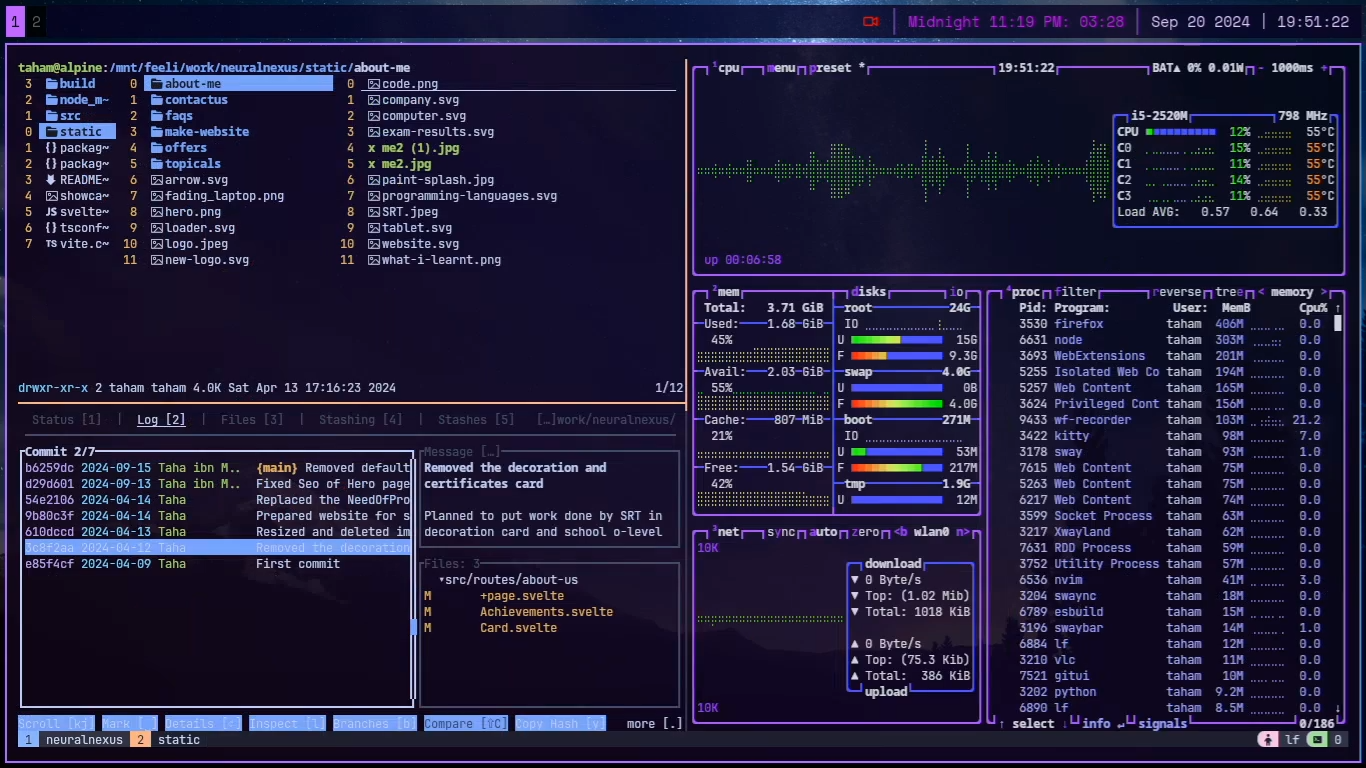
Task: Click image icon beside code.png
Action: pos(374,84)
